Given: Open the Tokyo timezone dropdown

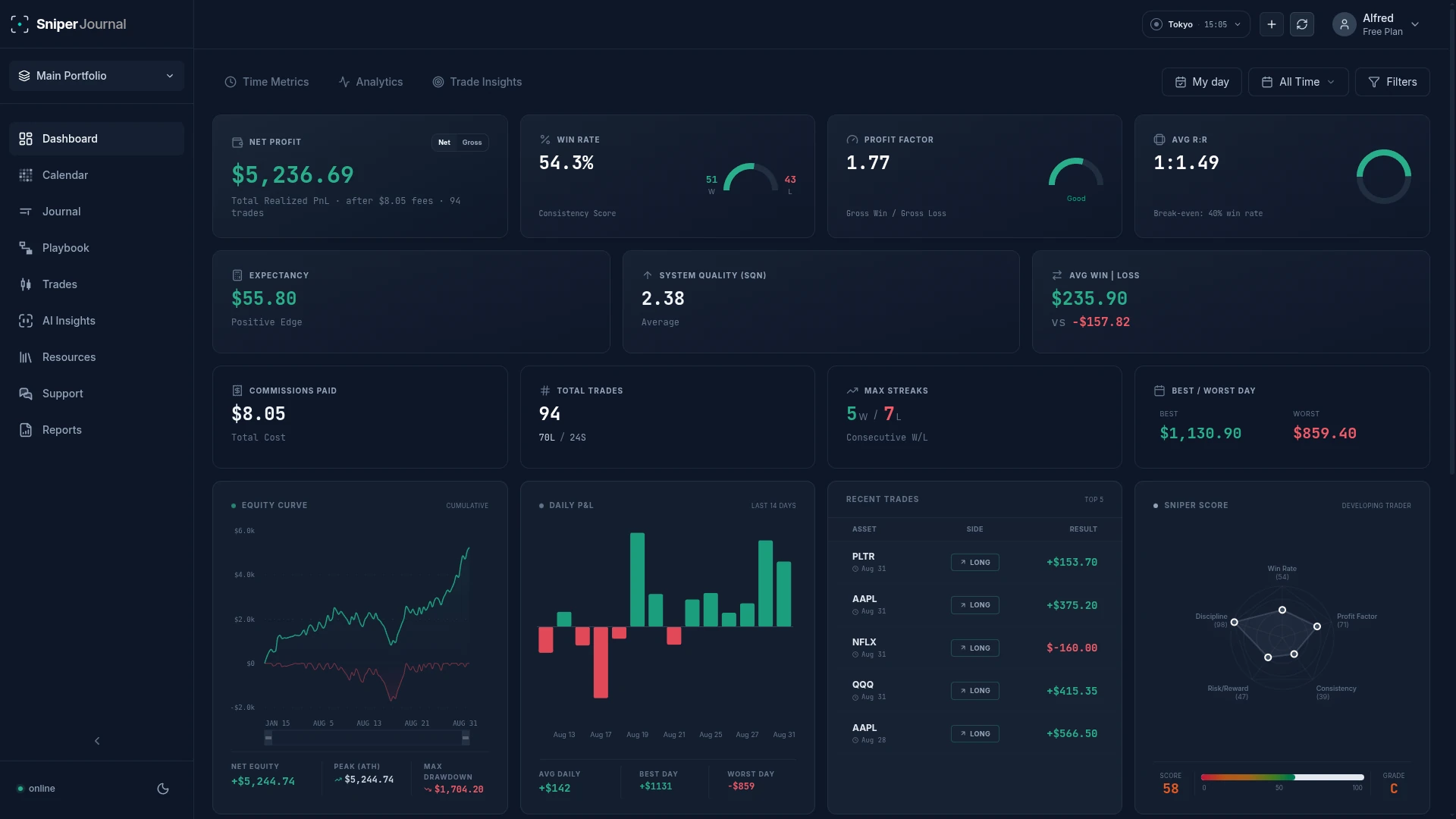Looking at the screenshot, I should [x=1196, y=24].
